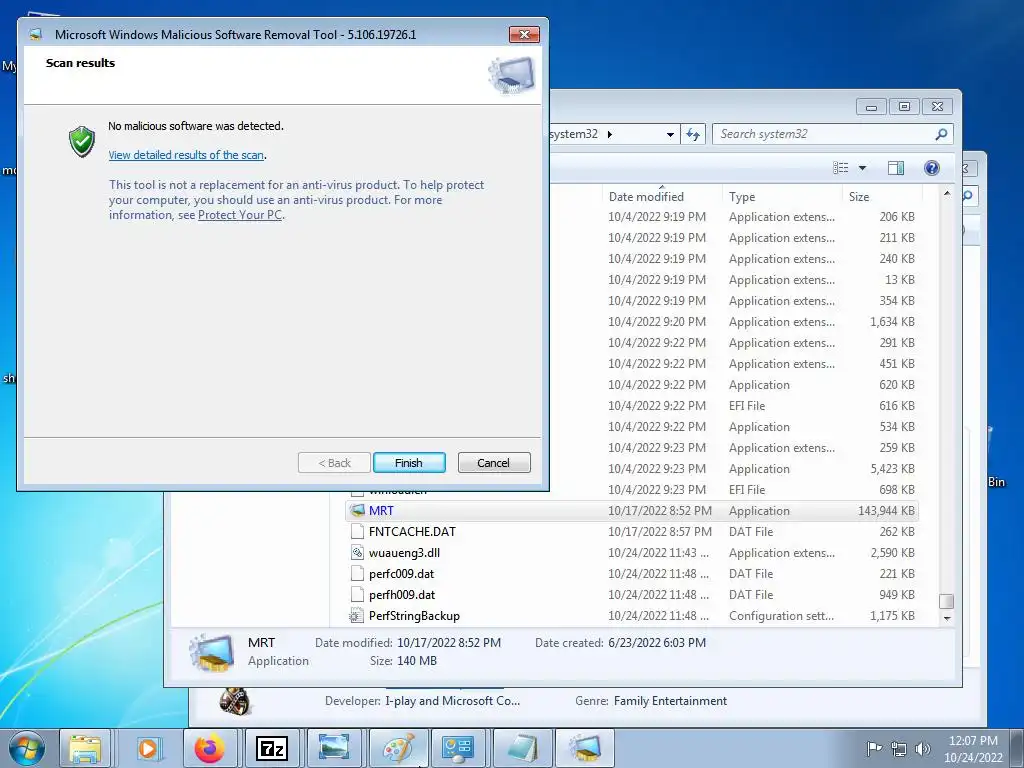Screen dimensions: 1024x768
Task: Click the MRT file icon in list
Action: [x=357, y=511]
